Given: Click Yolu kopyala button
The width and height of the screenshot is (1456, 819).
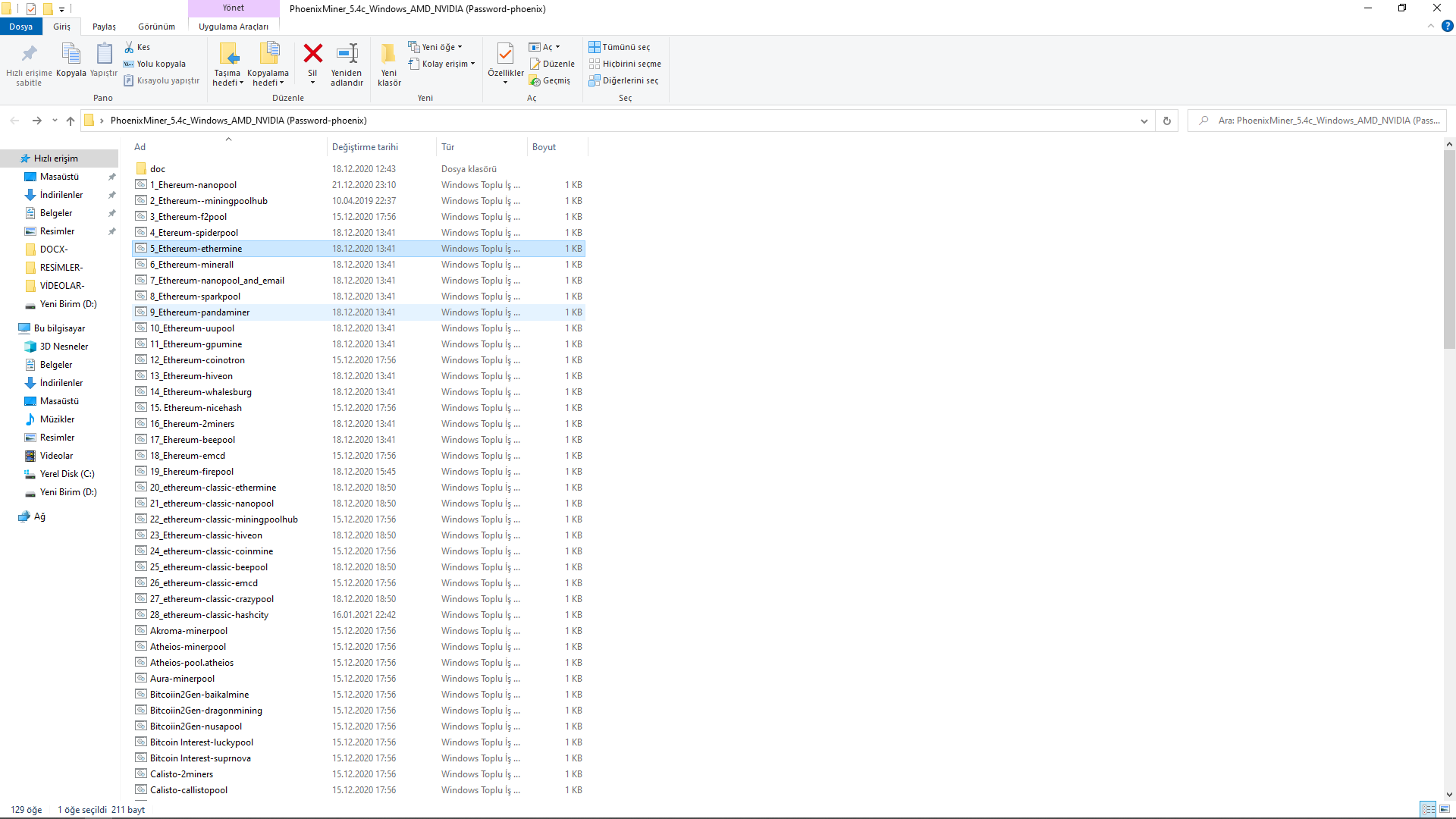Looking at the screenshot, I should [x=155, y=64].
